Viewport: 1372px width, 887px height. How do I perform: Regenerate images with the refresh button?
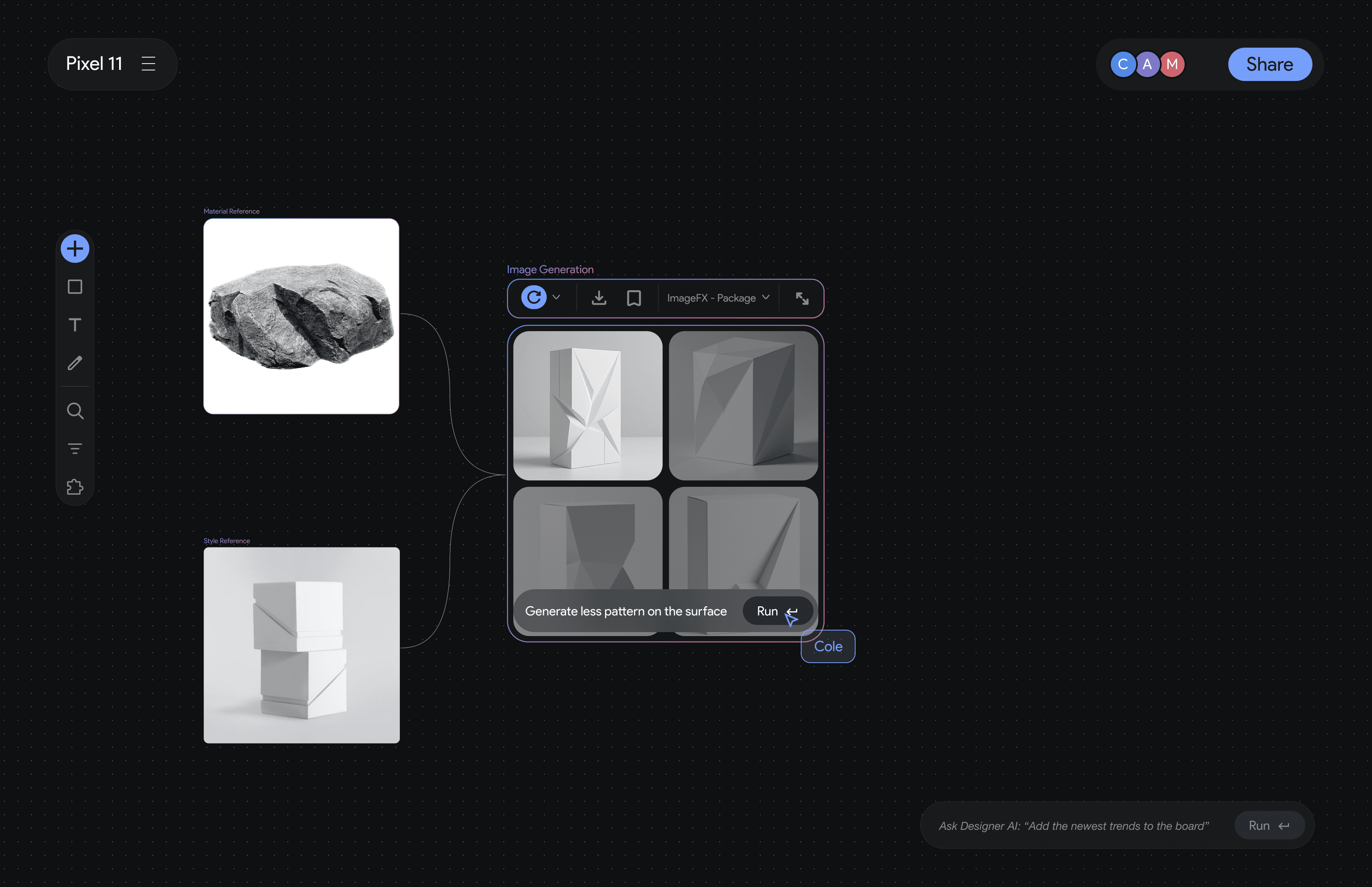tap(534, 298)
